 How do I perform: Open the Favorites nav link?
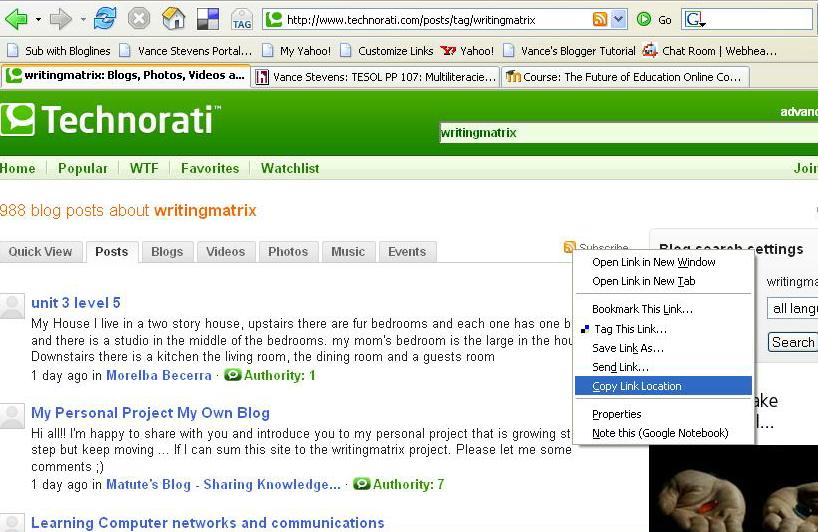tap(210, 168)
